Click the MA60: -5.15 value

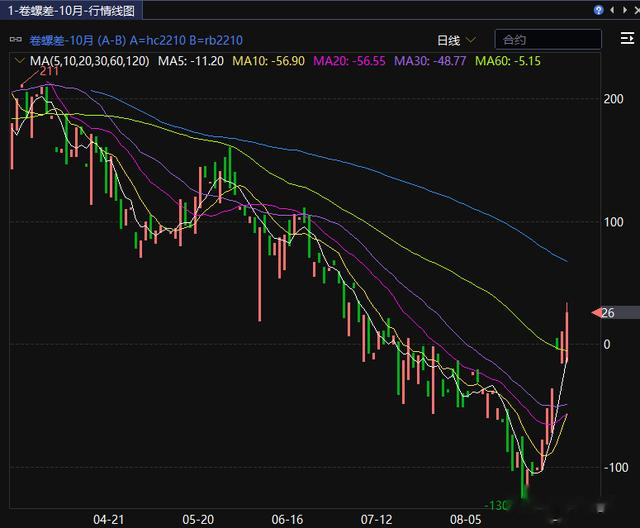[508, 61]
